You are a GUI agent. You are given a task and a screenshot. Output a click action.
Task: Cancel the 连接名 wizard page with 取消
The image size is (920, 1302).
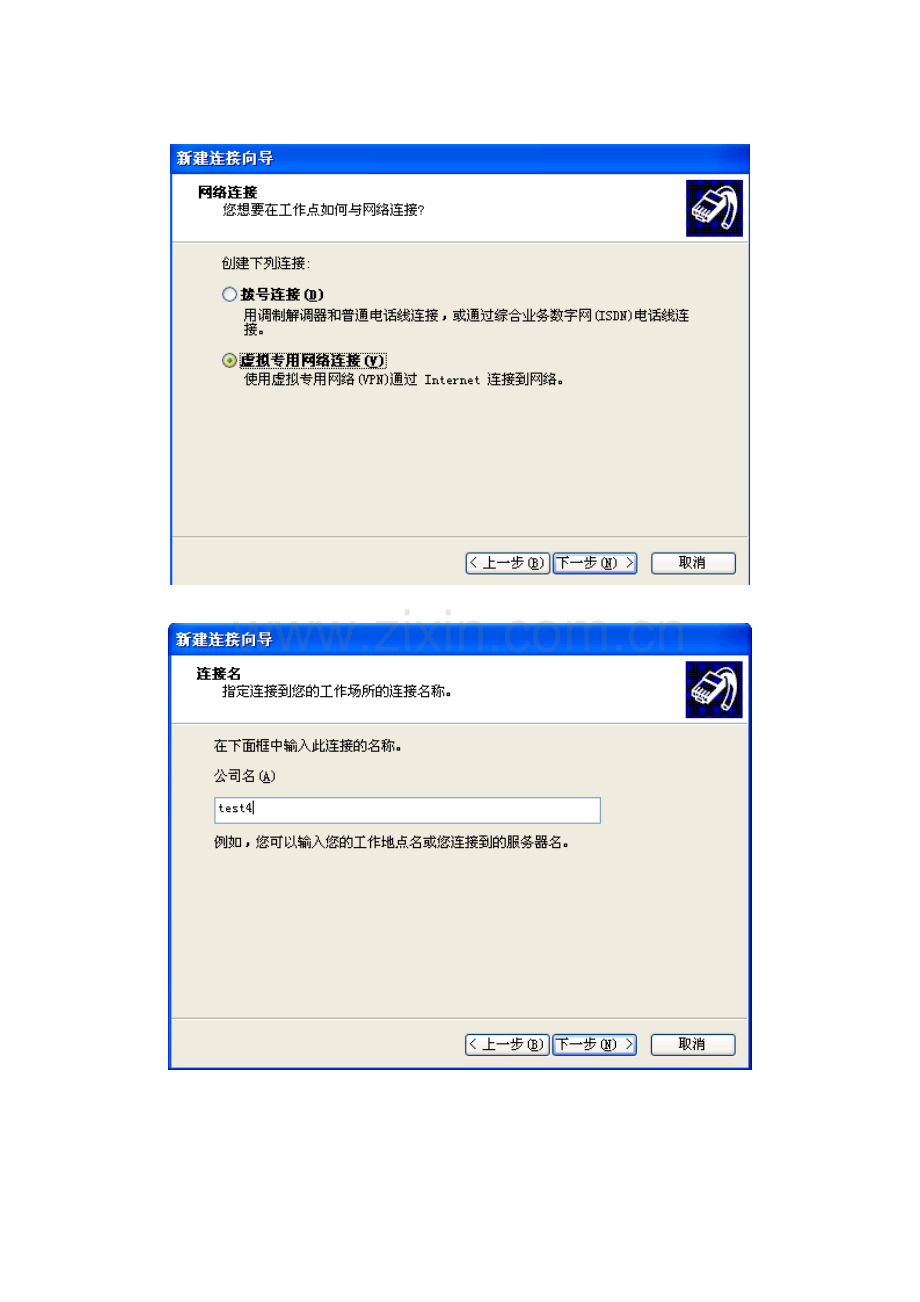pyautogui.click(x=693, y=1044)
